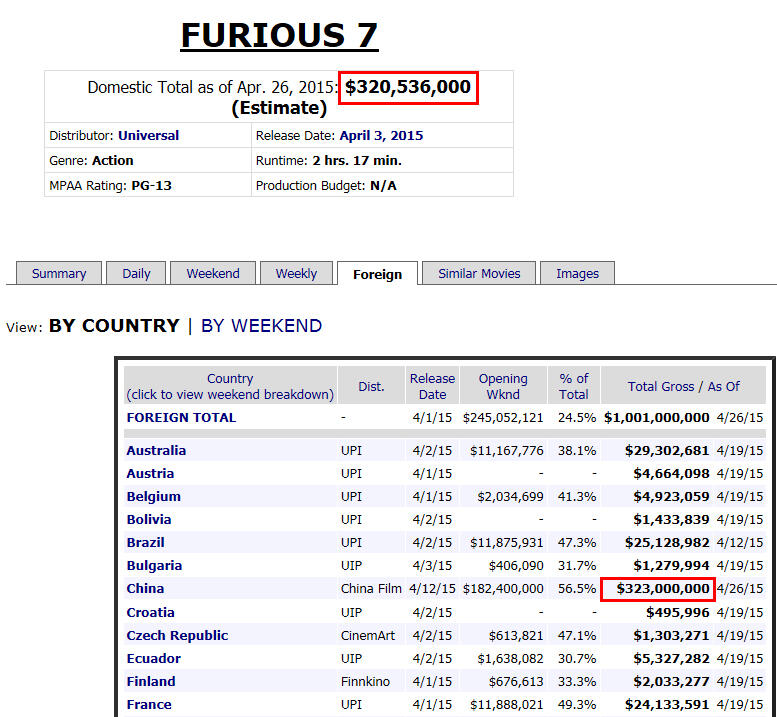Click the Country column header

[x=230, y=386]
